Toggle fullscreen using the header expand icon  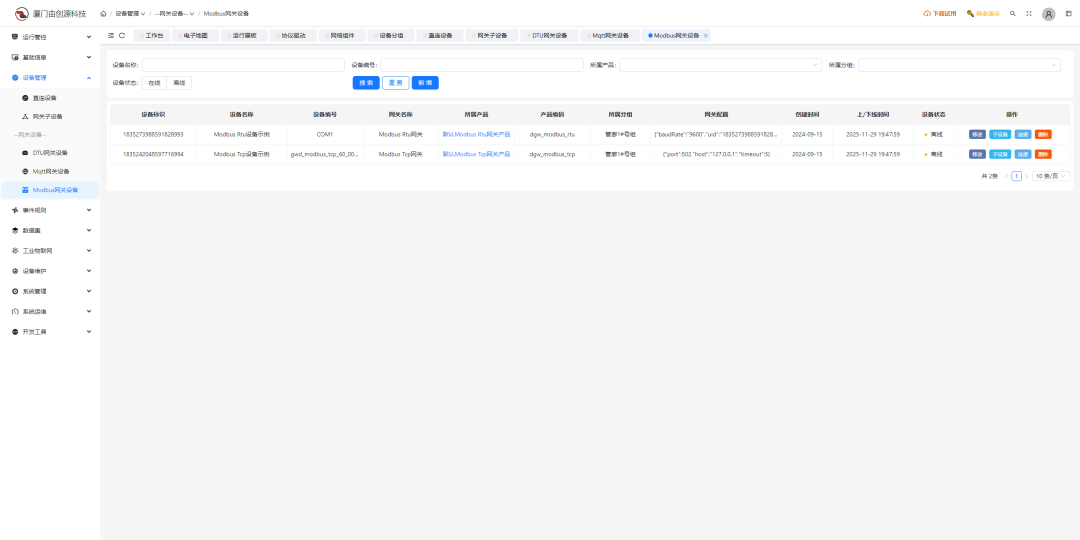click(1028, 14)
